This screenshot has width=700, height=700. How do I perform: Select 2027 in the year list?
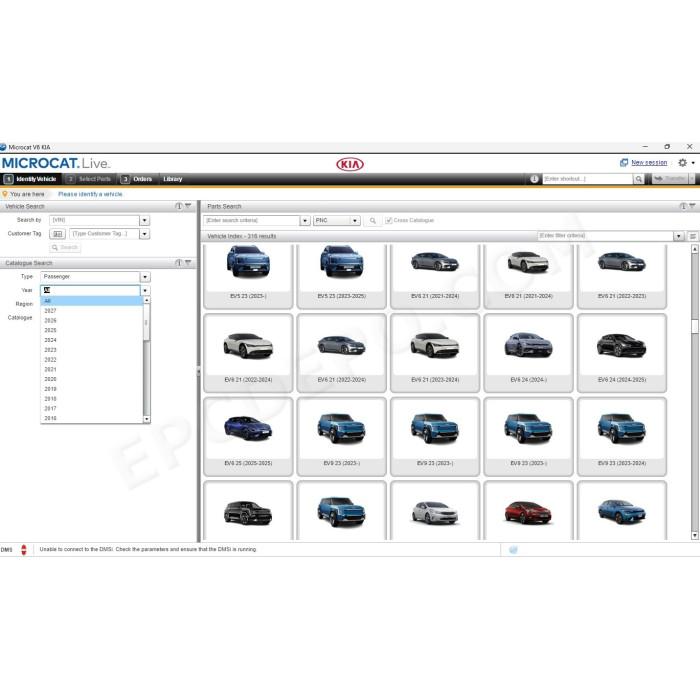click(x=92, y=311)
